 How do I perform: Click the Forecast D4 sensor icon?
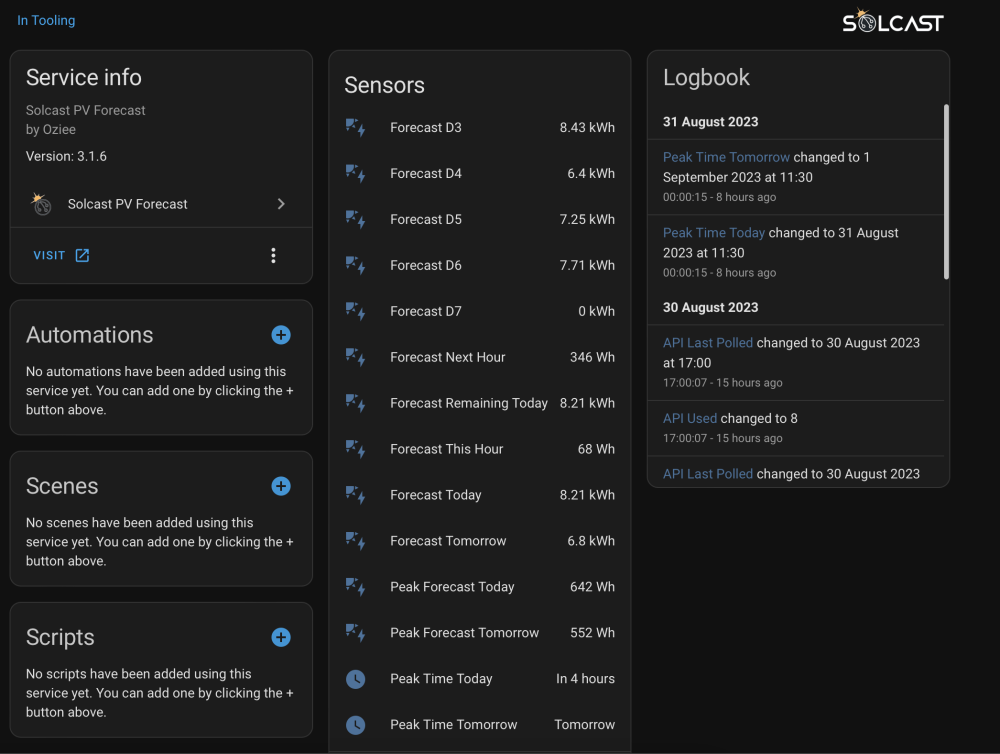click(x=355, y=174)
